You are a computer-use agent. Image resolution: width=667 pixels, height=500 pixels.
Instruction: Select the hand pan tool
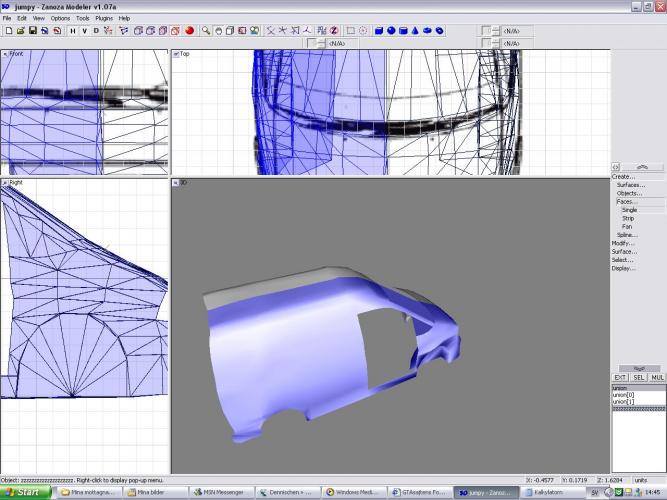(x=217, y=30)
